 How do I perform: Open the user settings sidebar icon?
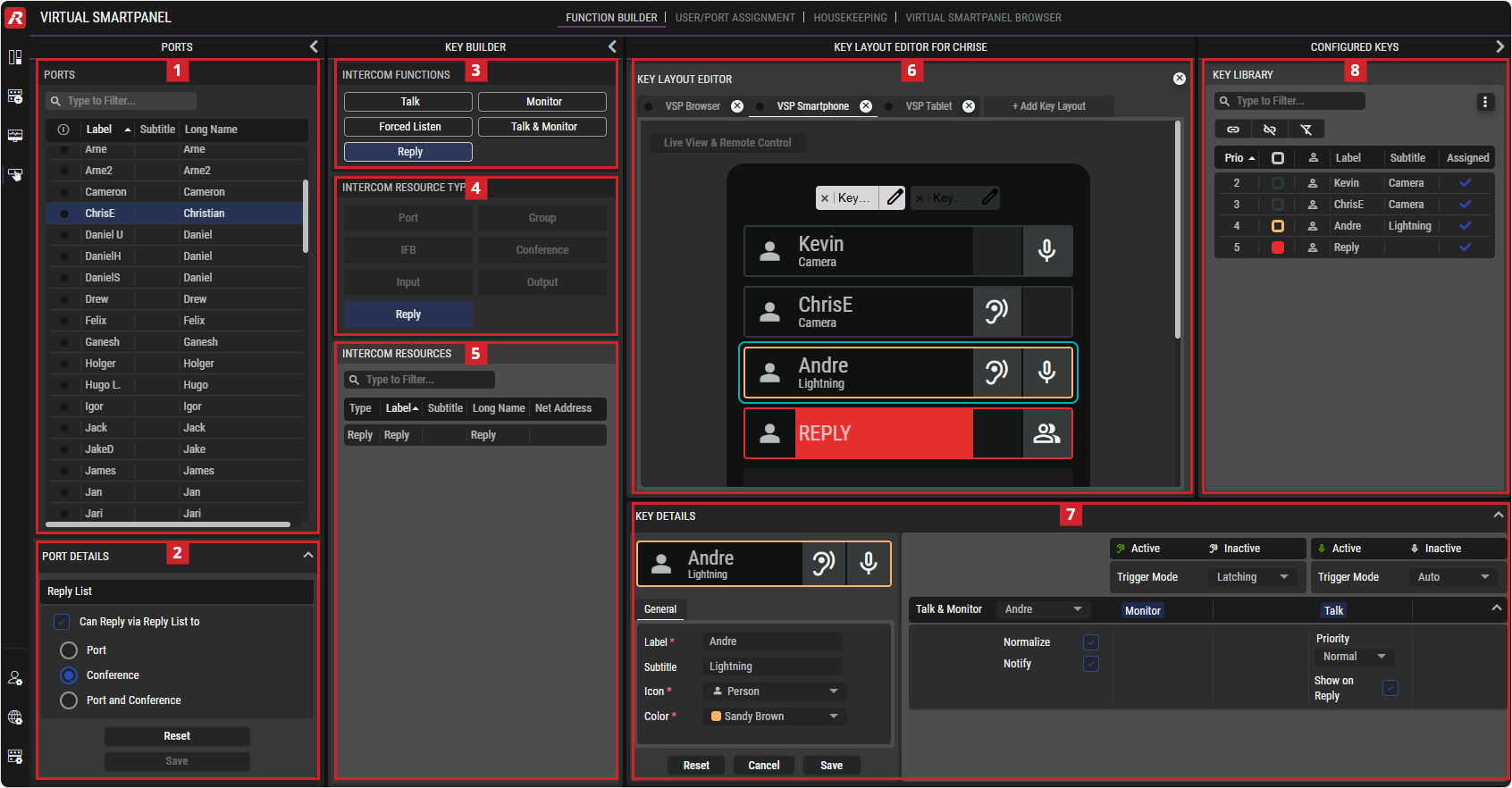[15, 678]
